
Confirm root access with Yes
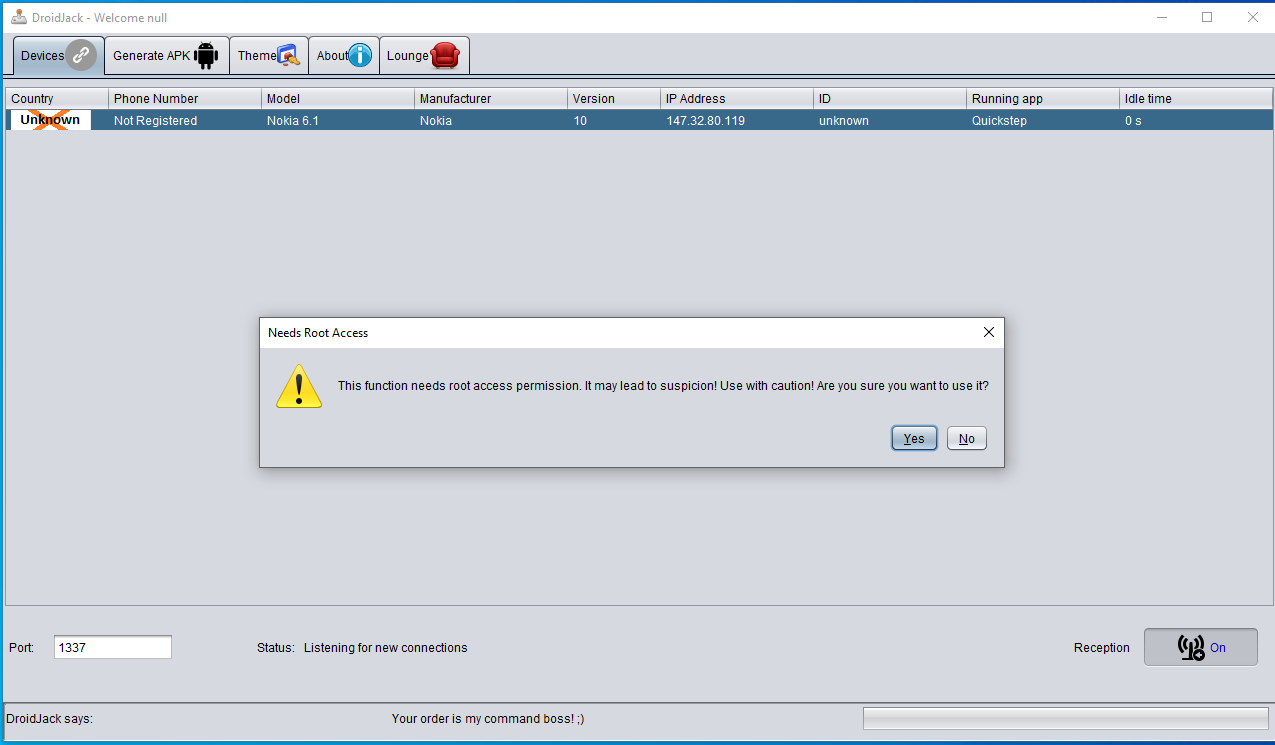click(914, 438)
